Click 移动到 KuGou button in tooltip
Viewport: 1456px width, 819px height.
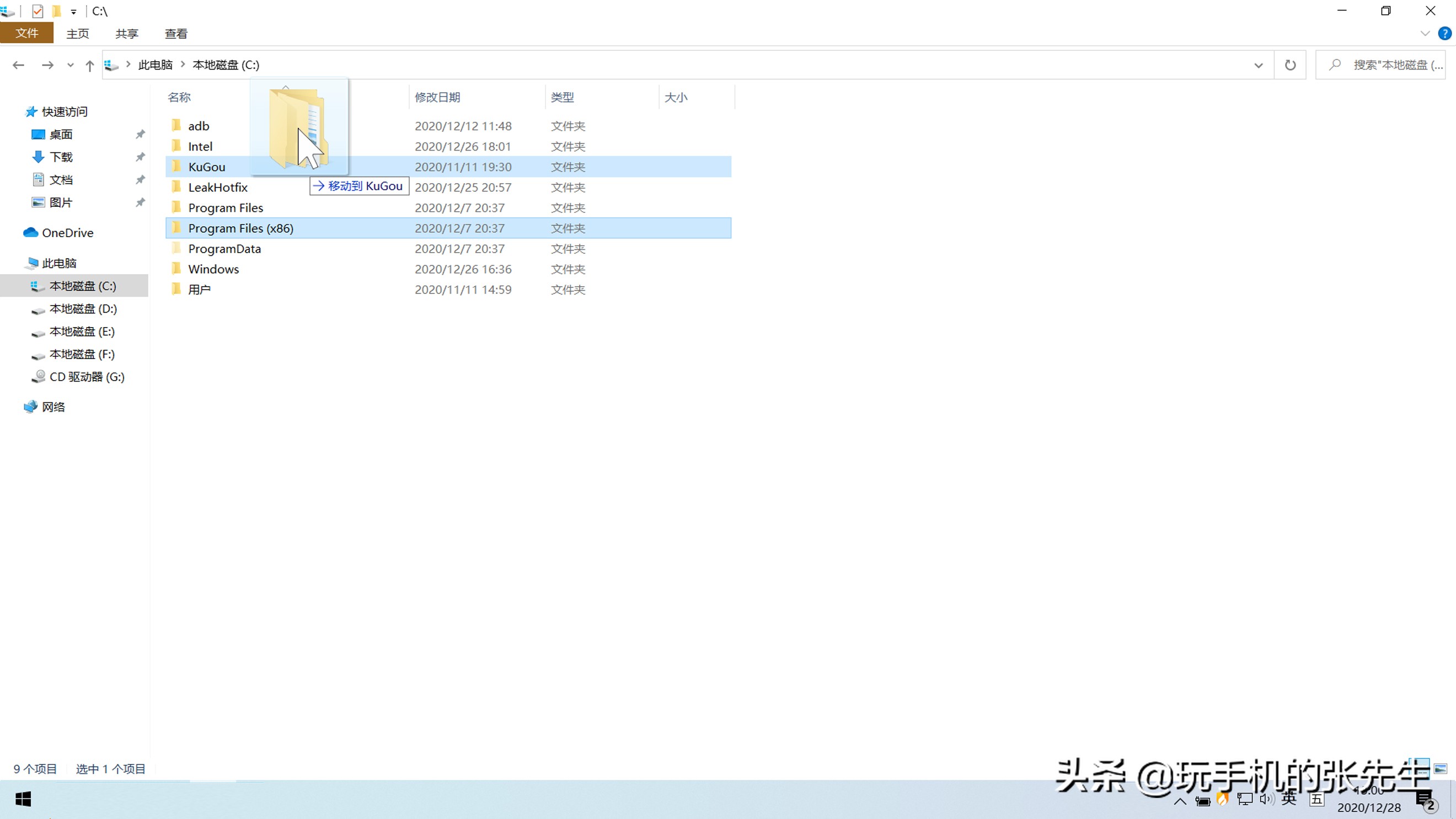pos(357,186)
